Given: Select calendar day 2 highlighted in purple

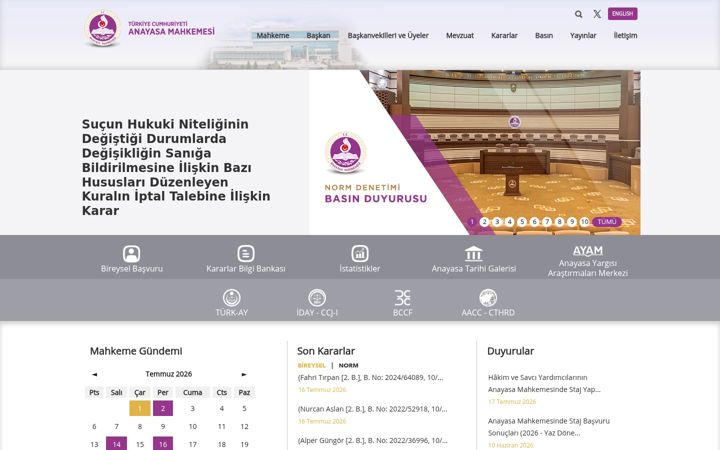Looking at the screenshot, I should (163, 408).
